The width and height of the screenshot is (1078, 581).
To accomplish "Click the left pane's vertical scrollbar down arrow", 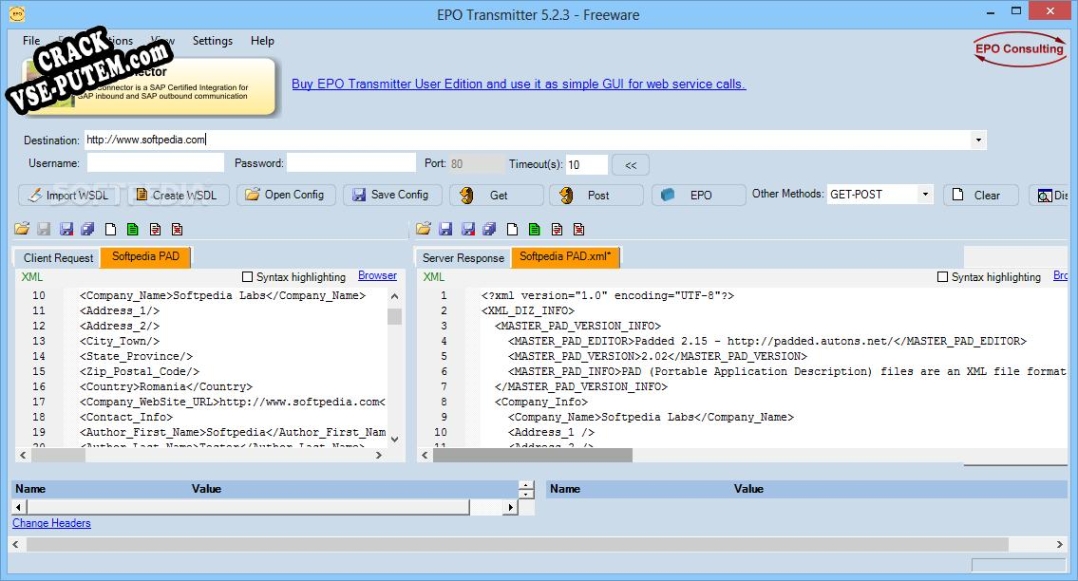I will pyautogui.click(x=395, y=439).
